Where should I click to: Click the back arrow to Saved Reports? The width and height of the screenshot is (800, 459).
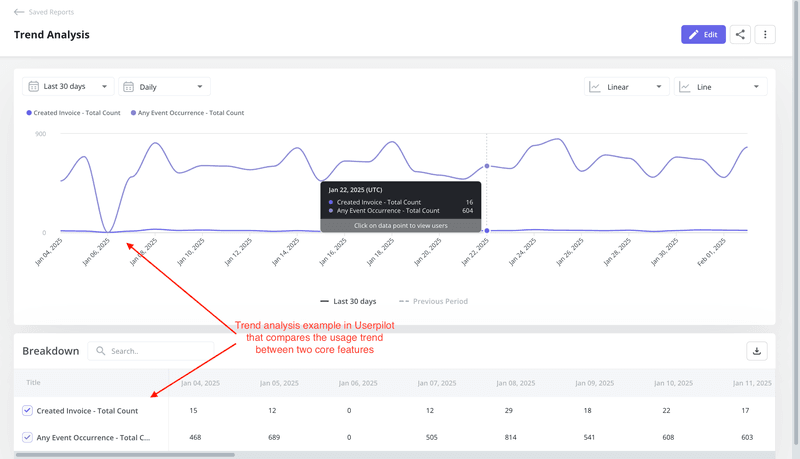pyautogui.click(x=19, y=12)
